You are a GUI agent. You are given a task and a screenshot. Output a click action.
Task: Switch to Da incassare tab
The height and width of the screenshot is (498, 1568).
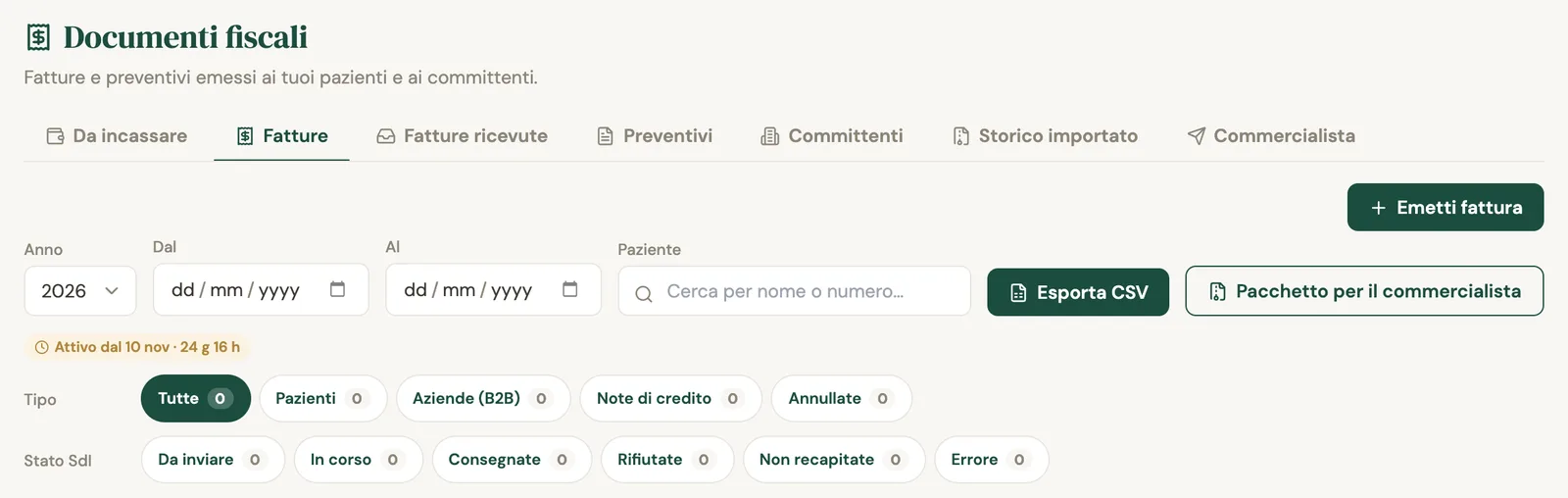(118, 136)
